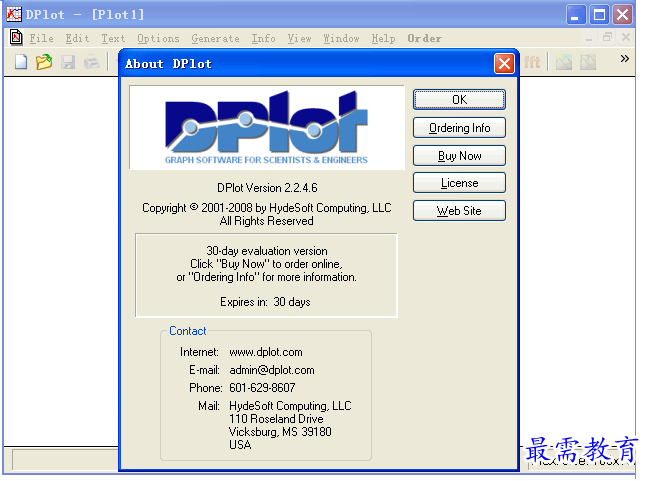Screen dimensions: 647x481
Task: Open the Info menu
Action: [263, 38]
